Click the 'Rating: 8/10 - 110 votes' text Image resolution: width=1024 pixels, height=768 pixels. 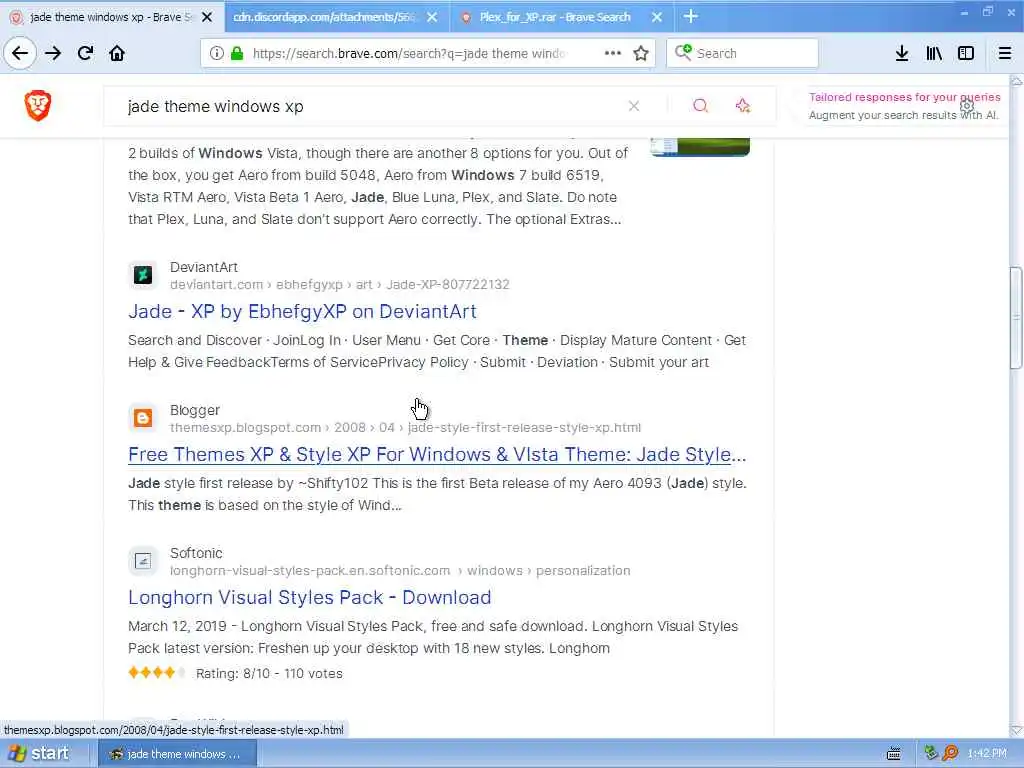pyautogui.click(x=269, y=673)
